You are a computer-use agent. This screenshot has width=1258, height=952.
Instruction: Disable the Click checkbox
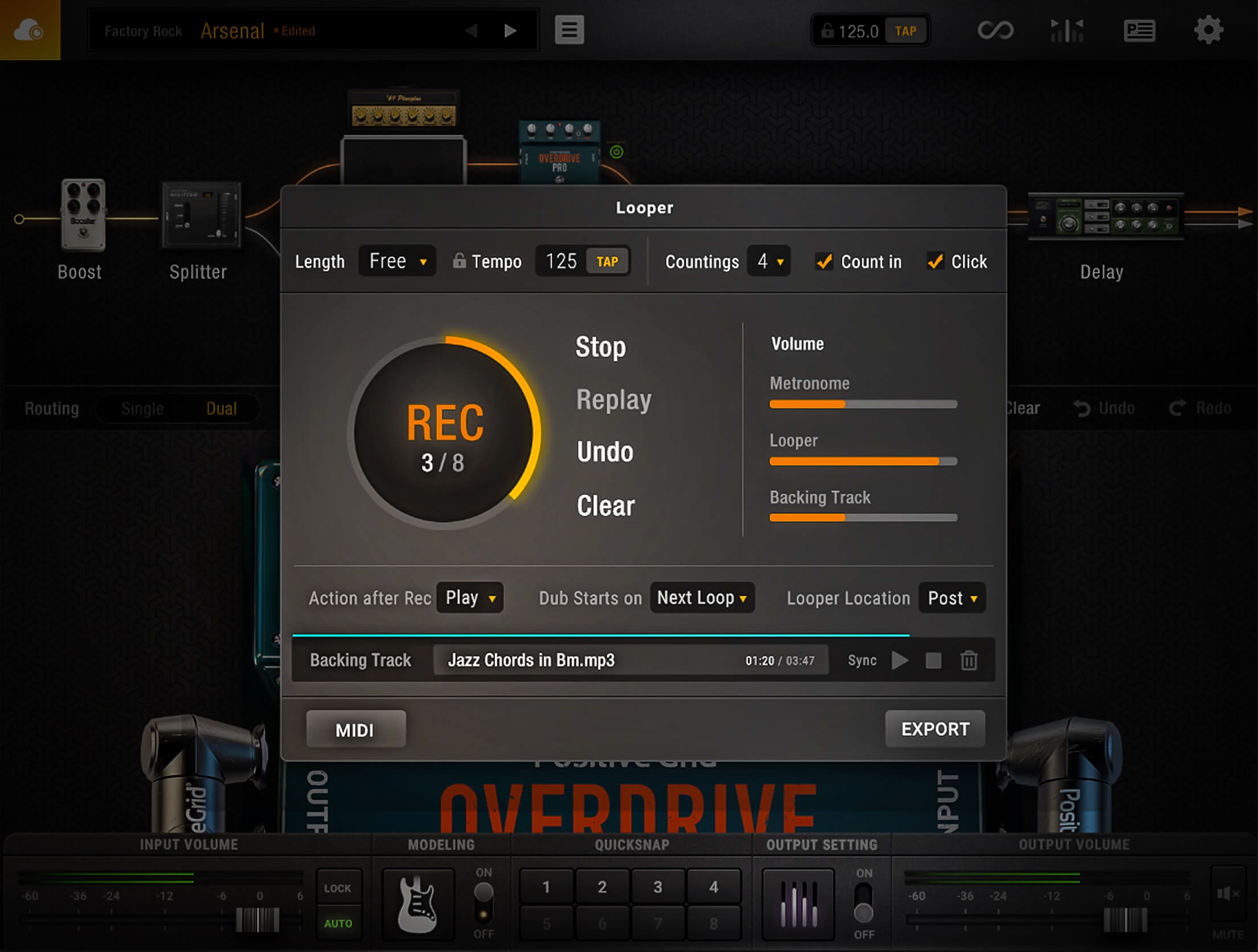click(x=935, y=261)
